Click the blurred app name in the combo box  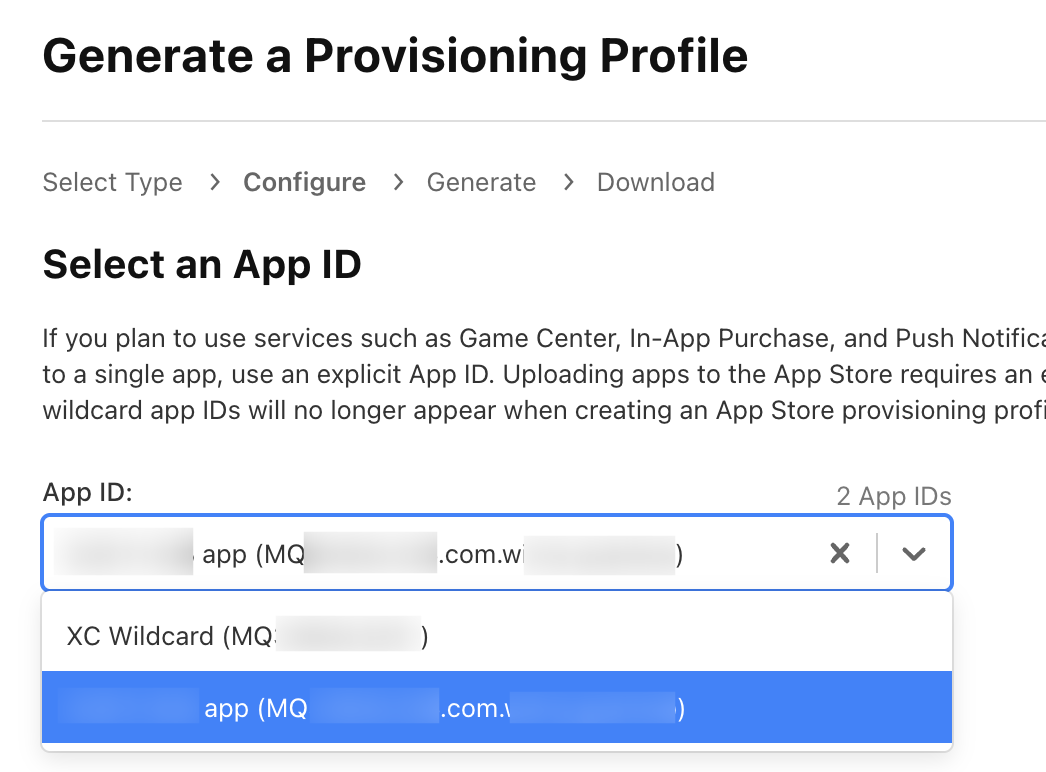pyautogui.click(x=125, y=553)
